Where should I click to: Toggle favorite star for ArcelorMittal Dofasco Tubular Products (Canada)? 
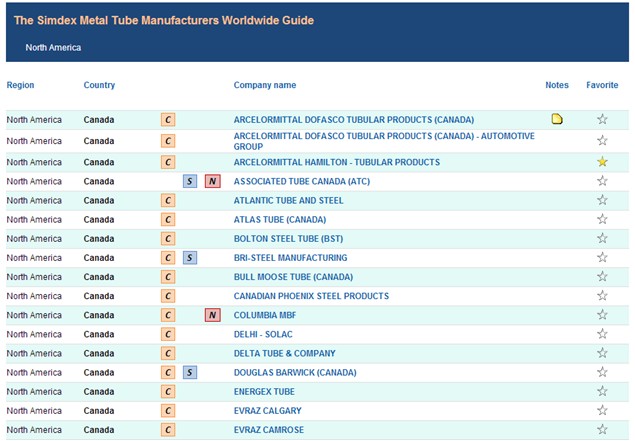pos(602,119)
